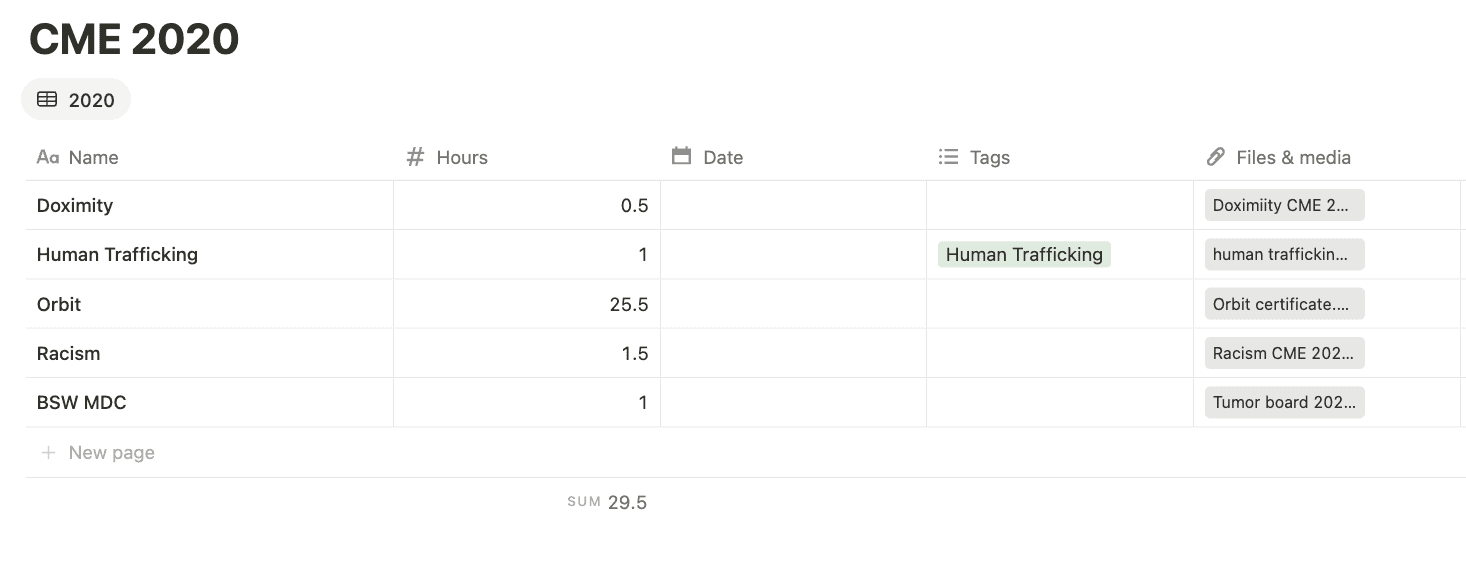This screenshot has width=1466, height=564.
Task: Open the Doximiity CME file attachment
Action: tap(1284, 205)
